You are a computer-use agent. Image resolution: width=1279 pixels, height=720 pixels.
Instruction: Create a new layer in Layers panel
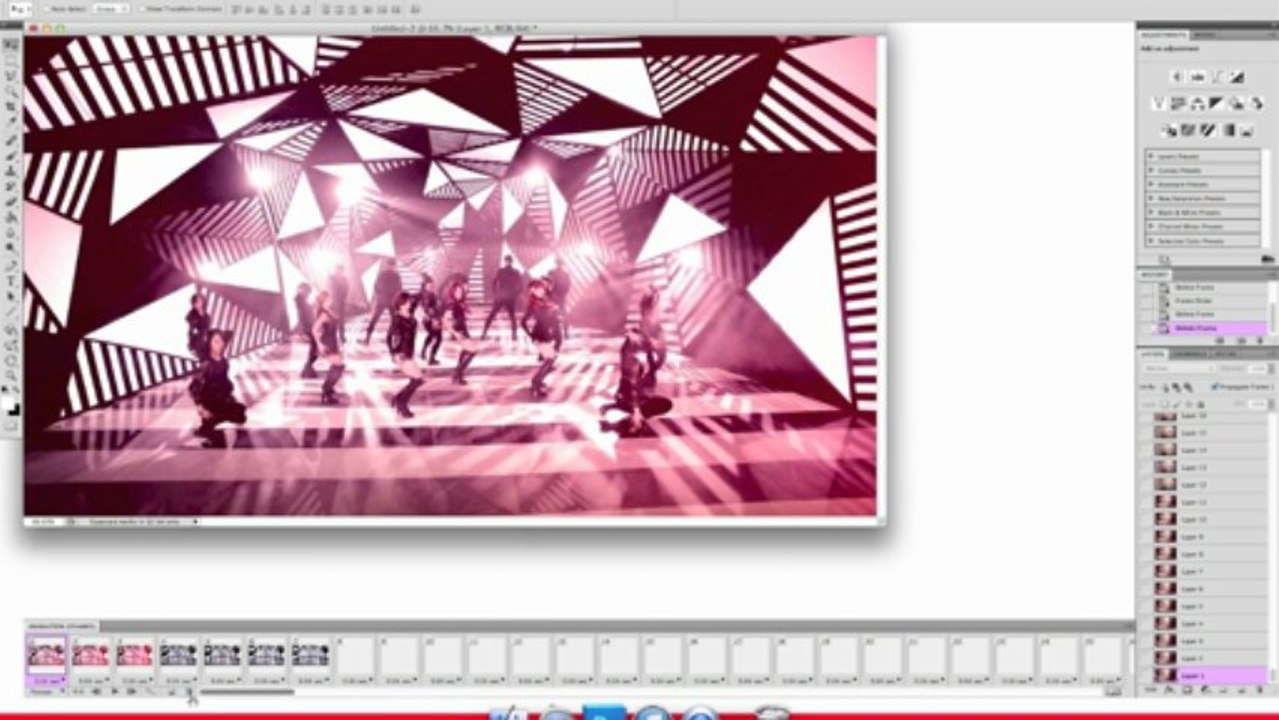[1242, 690]
